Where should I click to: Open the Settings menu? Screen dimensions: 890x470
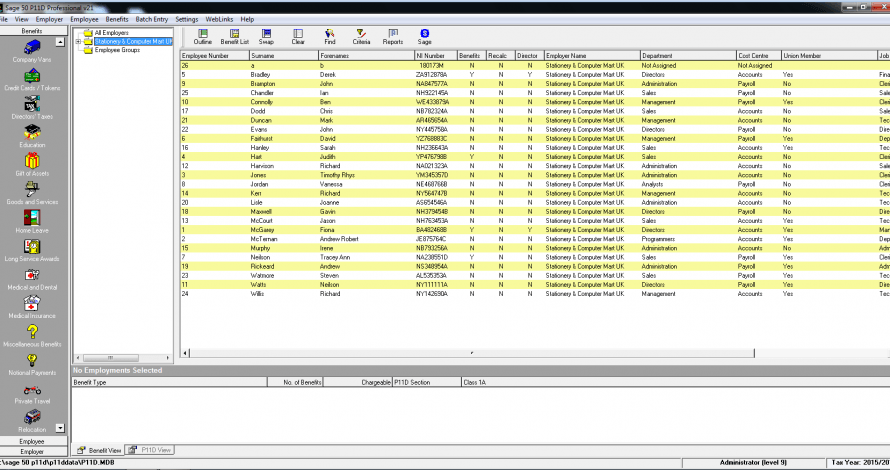(x=187, y=19)
